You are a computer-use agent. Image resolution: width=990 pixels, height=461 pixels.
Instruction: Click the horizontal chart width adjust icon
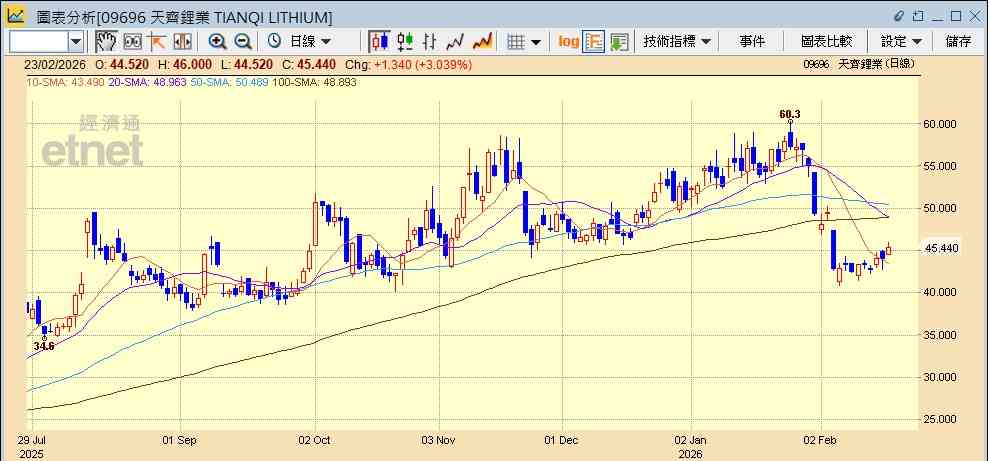pos(182,42)
